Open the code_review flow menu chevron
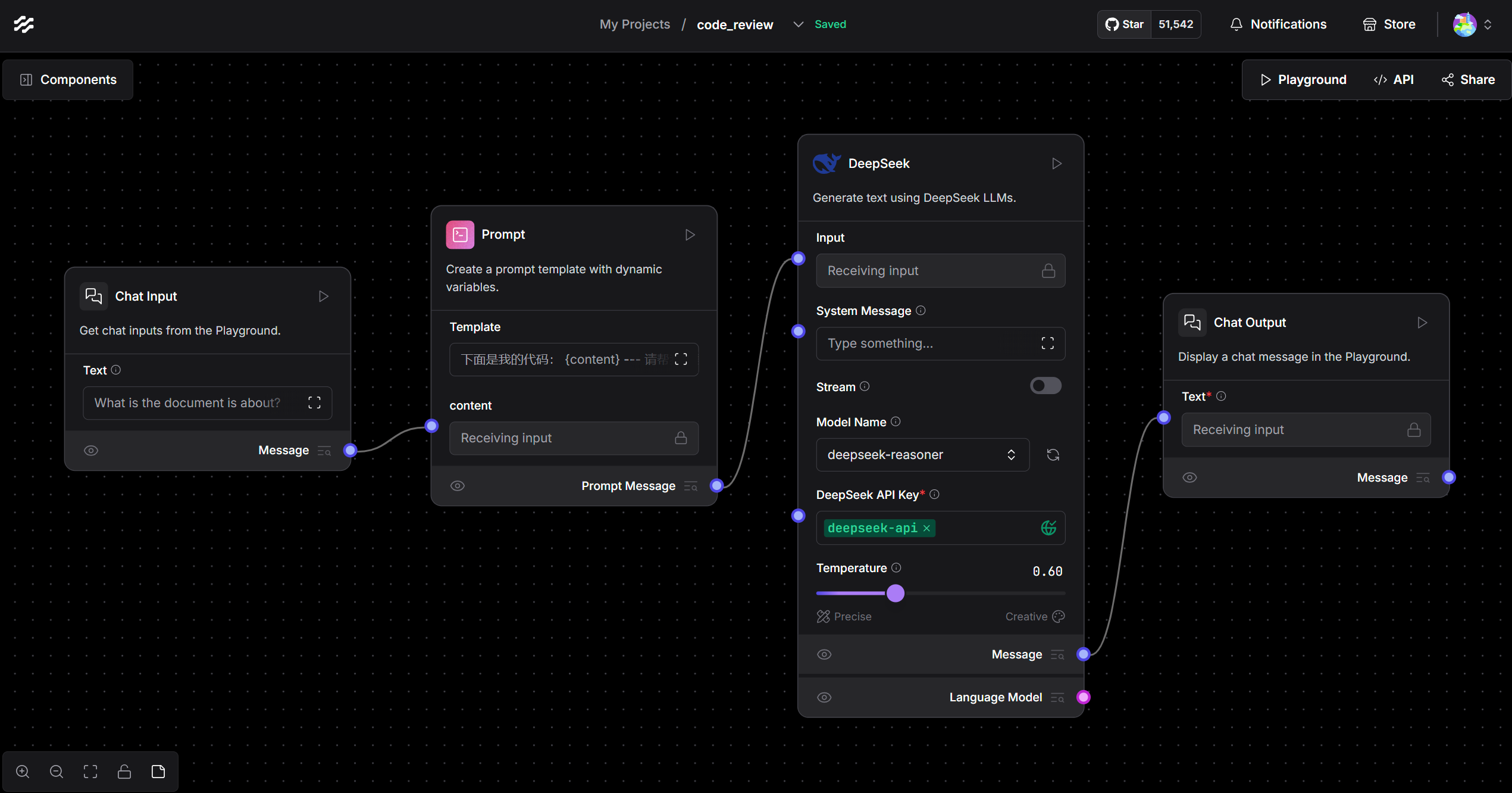 [798, 24]
